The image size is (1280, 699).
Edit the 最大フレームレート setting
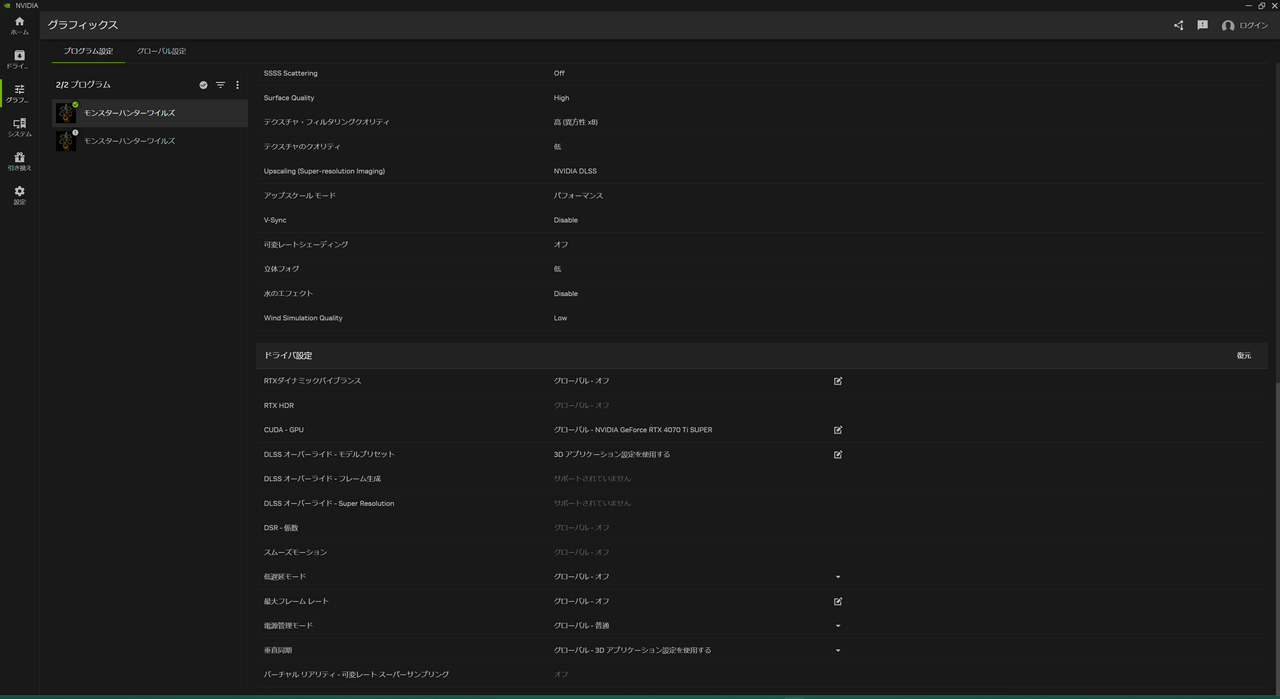[837, 601]
